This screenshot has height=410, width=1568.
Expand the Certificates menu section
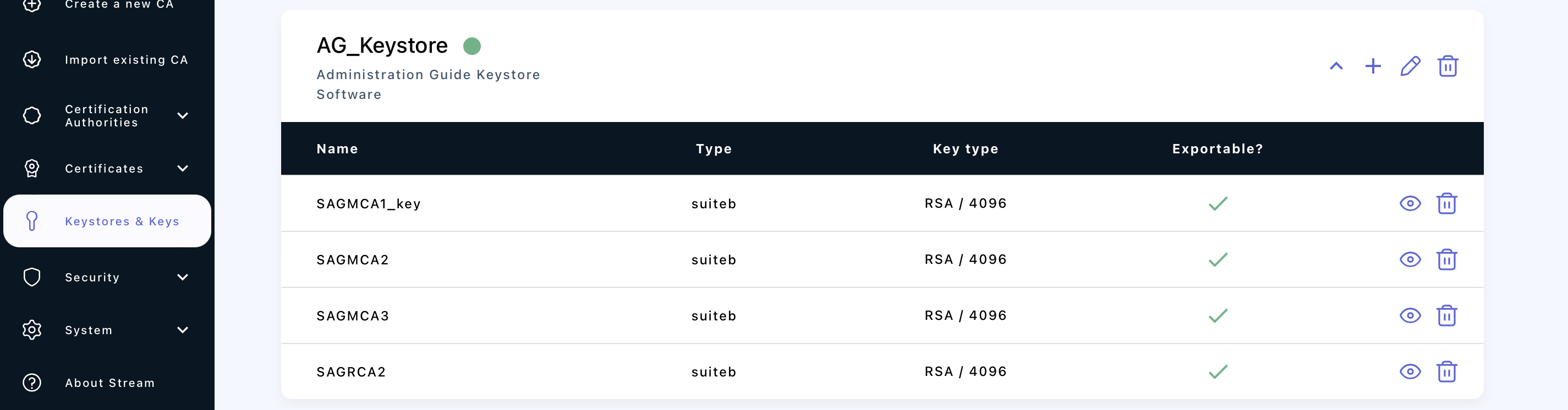[182, 169]
